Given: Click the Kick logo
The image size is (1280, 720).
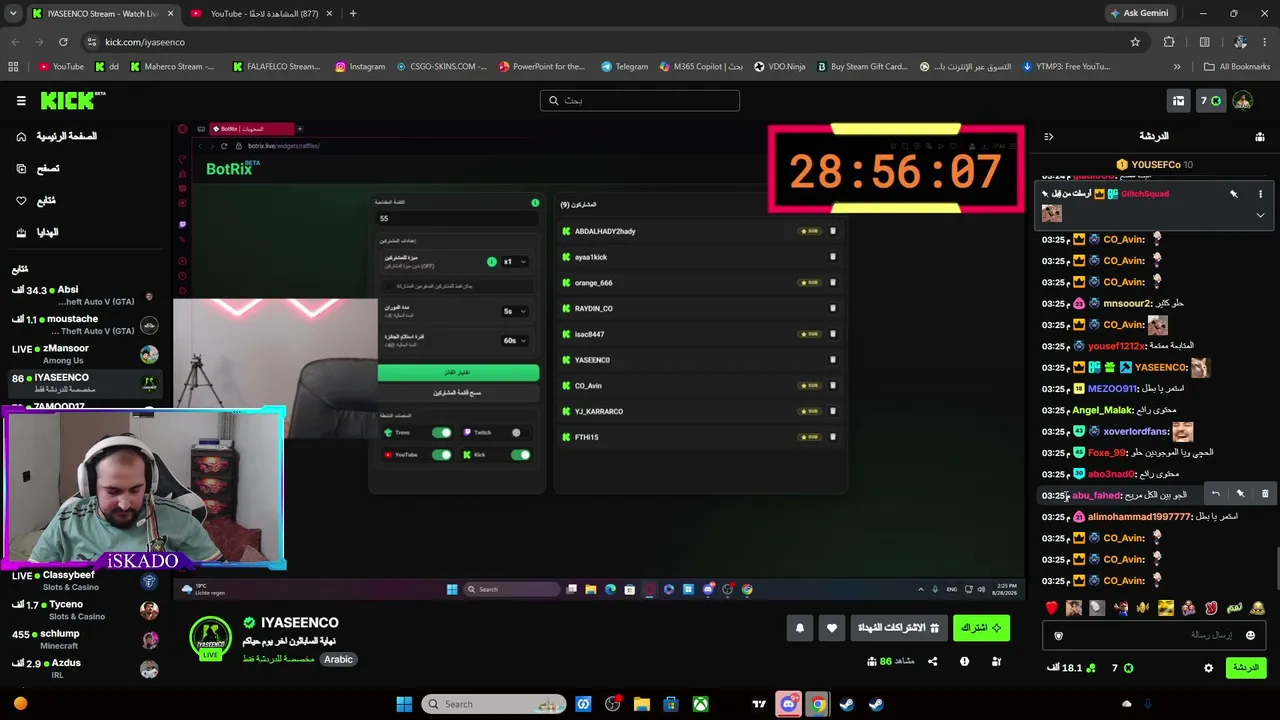Looking at the screenshot, I should tap(73, 100).
